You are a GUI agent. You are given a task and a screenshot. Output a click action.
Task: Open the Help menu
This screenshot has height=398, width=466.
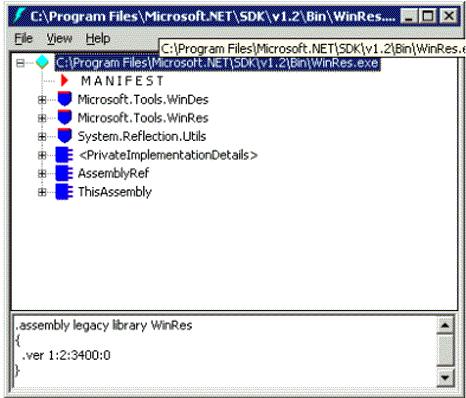click(x=98, y=38)
